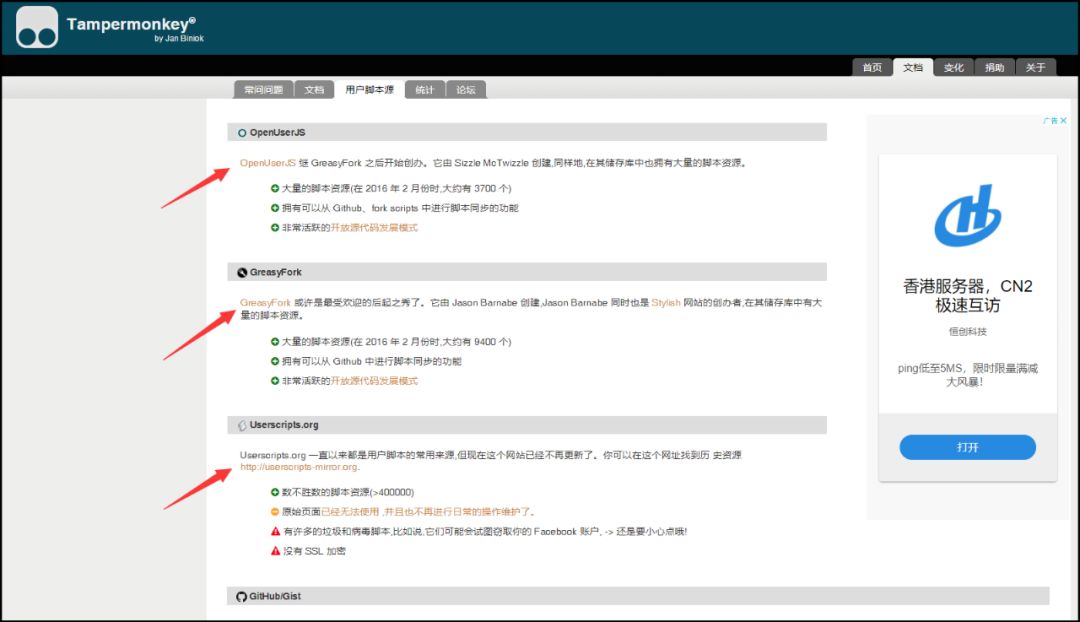Click the Tampermonkey title text

click(131, 25)
